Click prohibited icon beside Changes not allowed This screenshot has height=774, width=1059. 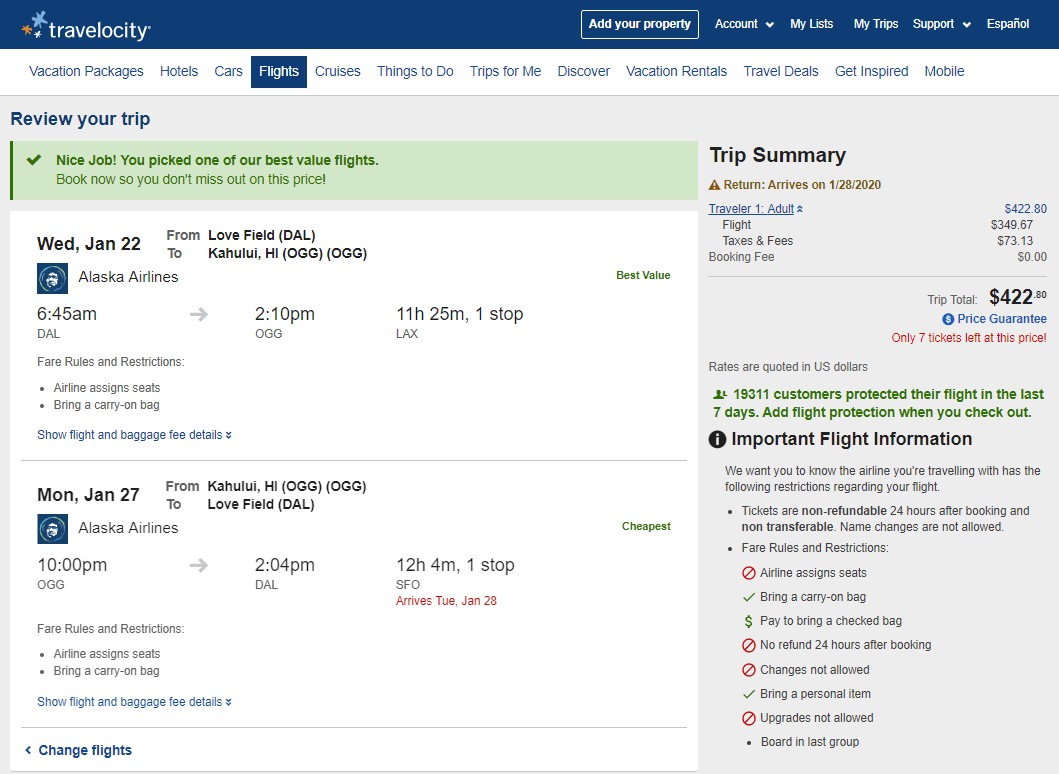coord(748,670)
